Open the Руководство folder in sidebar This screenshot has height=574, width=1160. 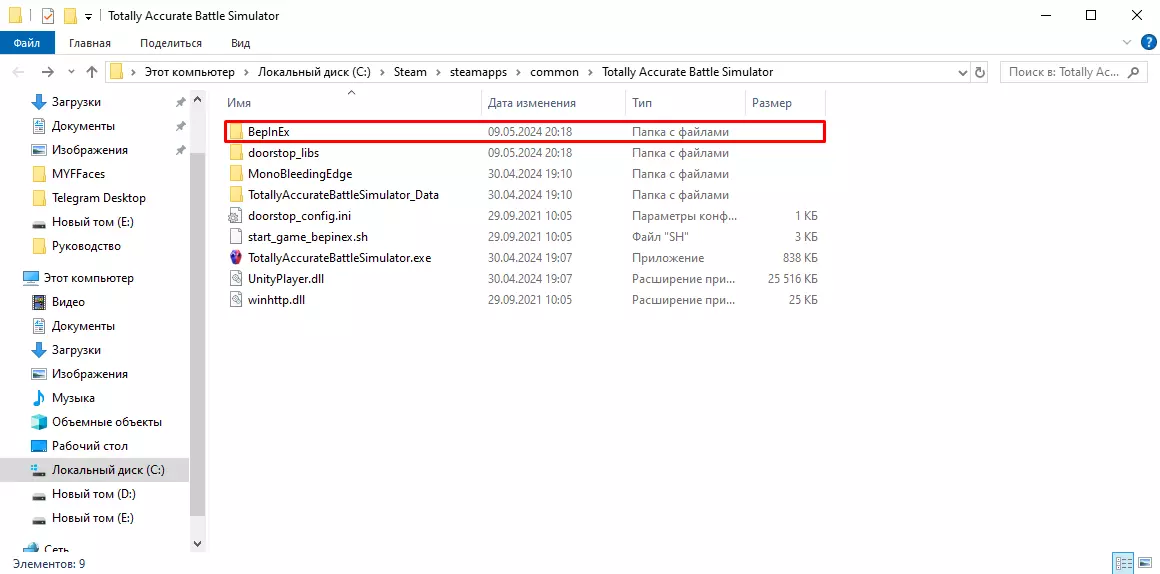coord(86,246)
